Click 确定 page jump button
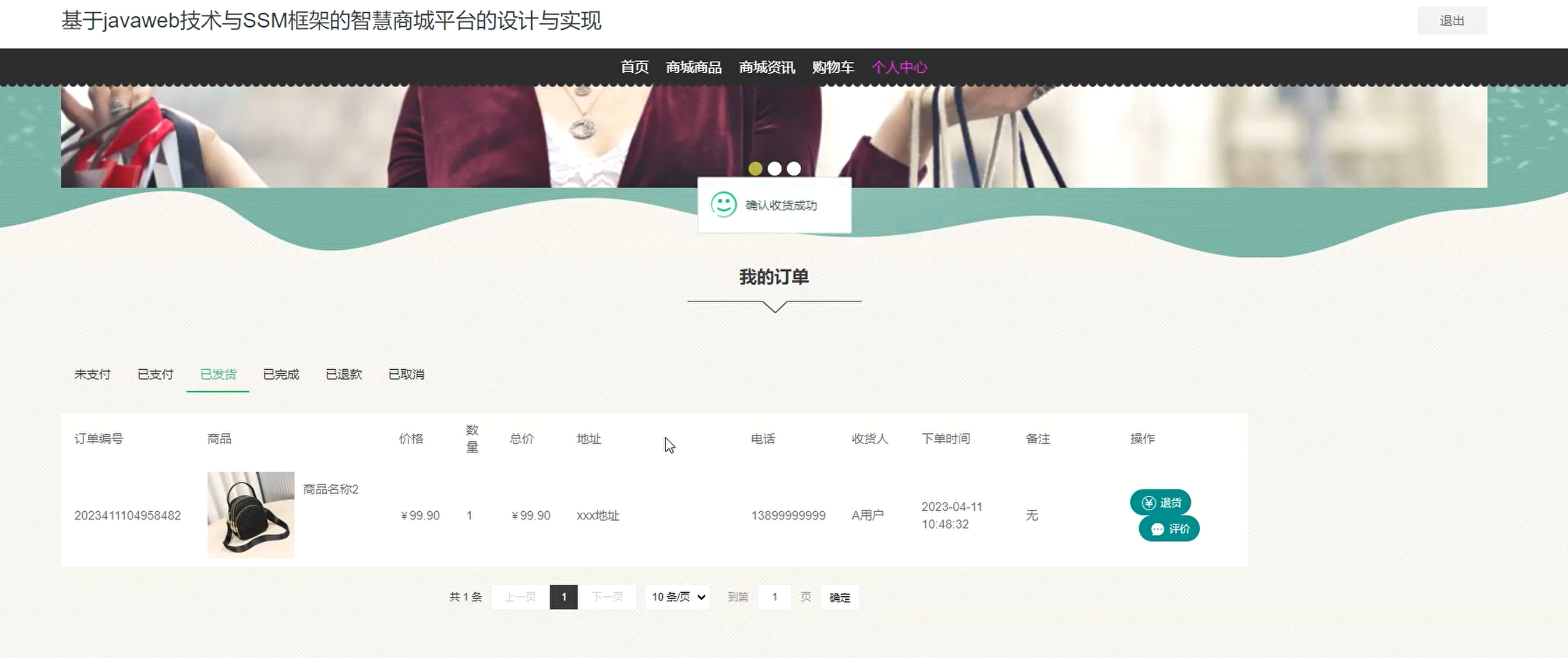1568x658 pixels. (x=840, y=597)
